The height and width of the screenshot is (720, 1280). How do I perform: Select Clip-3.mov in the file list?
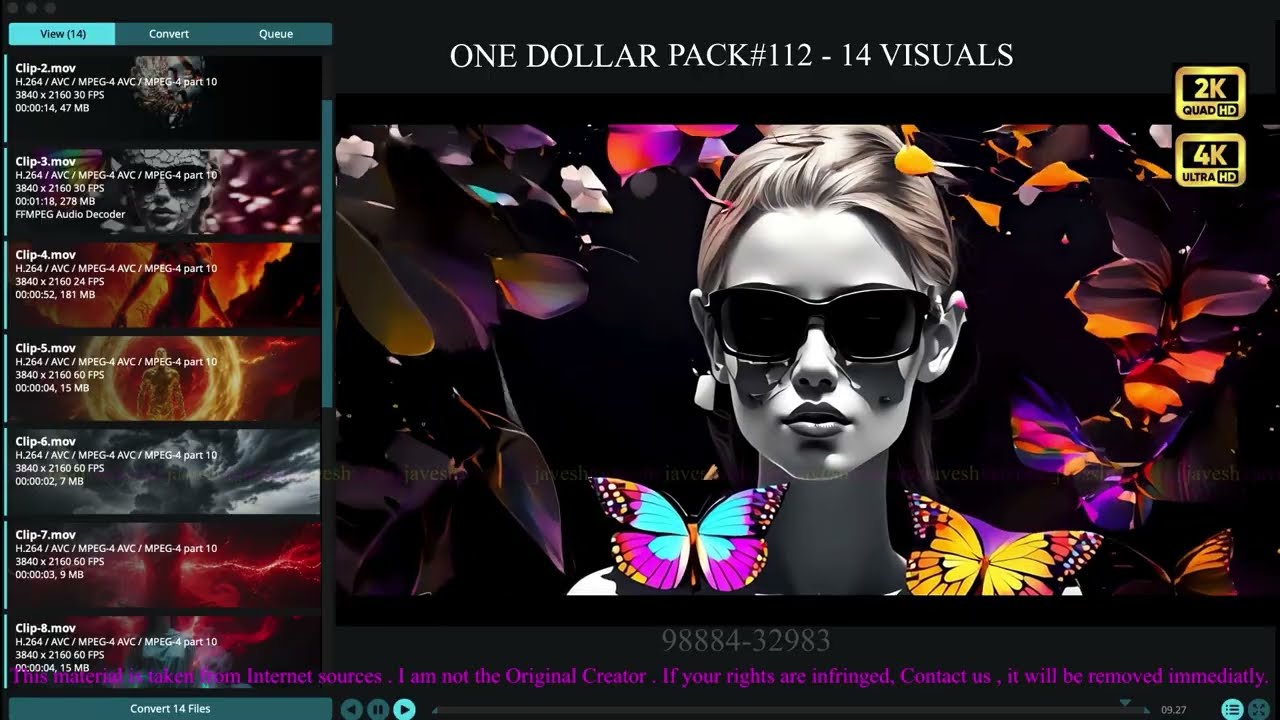[163, 191]
